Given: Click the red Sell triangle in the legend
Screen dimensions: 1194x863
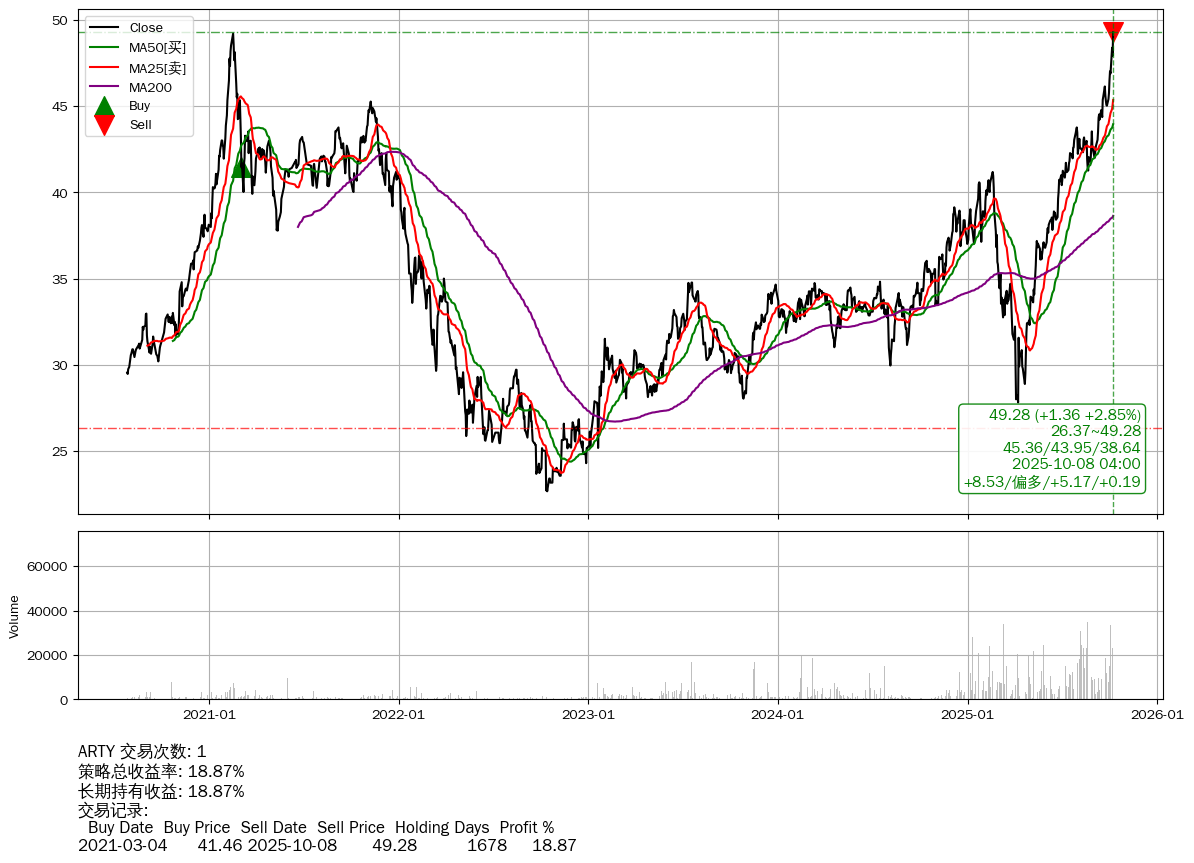Looking at the screenshot, I should pos(104,125).
